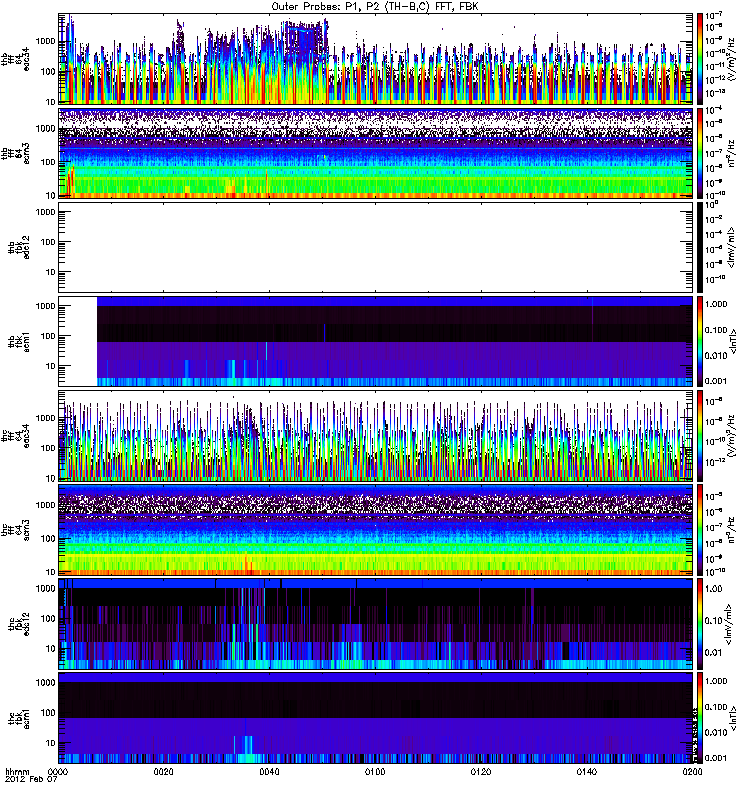
Task: Click the 1000 frequency tick of thb fbk scm1 panel
Action: (x=45, y=306)
